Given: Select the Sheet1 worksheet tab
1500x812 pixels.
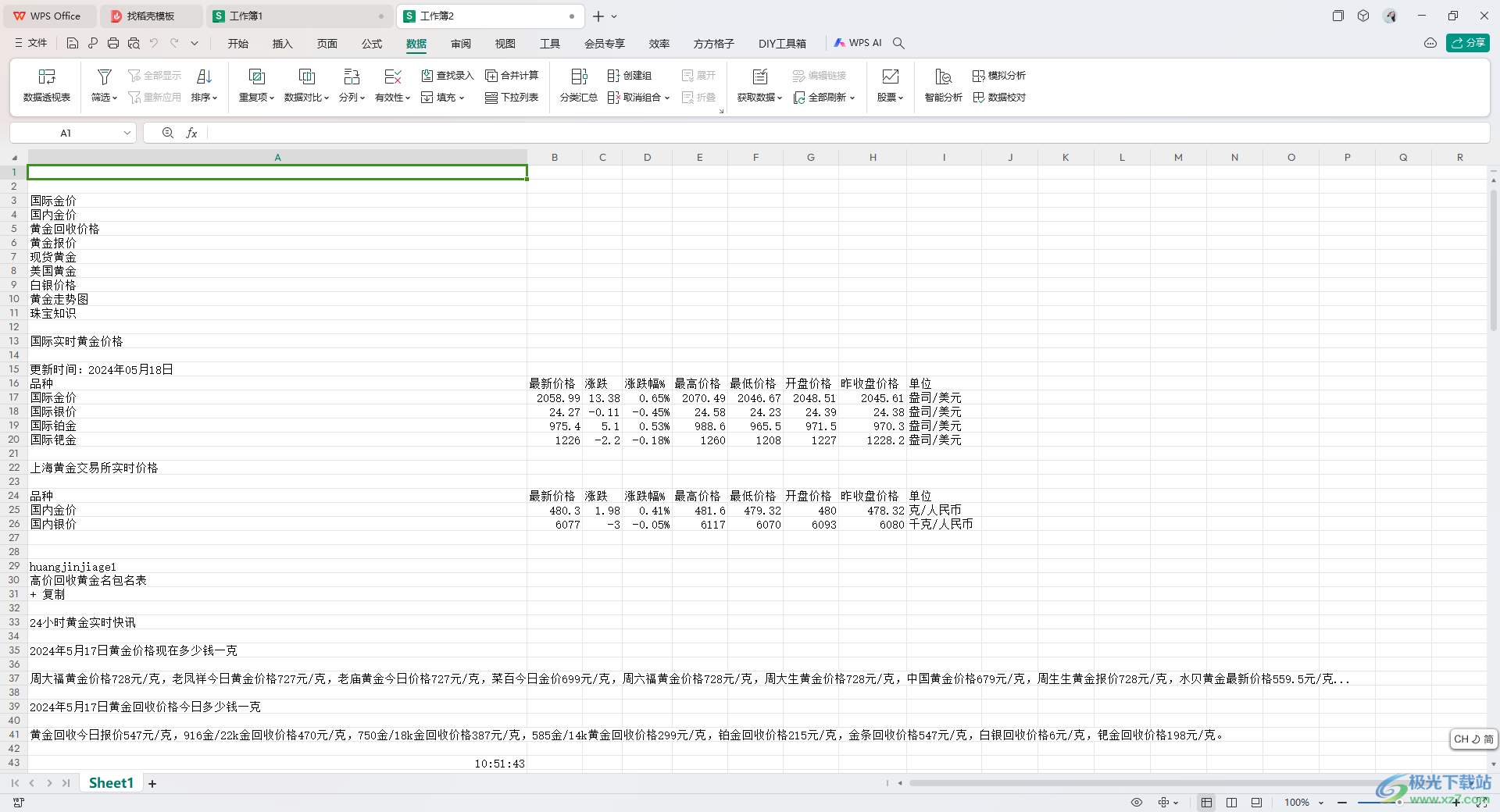Looking at the screenshot, I should click(x=111, y=783).
